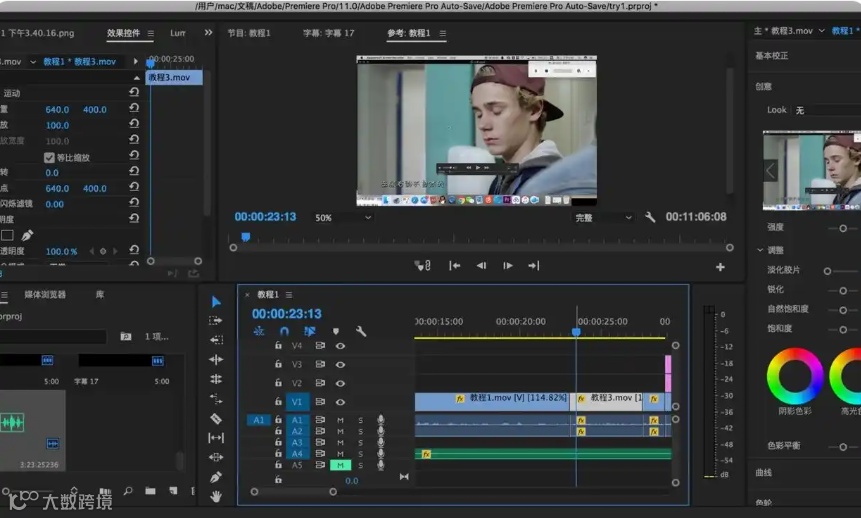Create a rectangle opacity mask
The height and width of the screenshot is (518, 861).
pyautogui.click(x=8, y=236)
